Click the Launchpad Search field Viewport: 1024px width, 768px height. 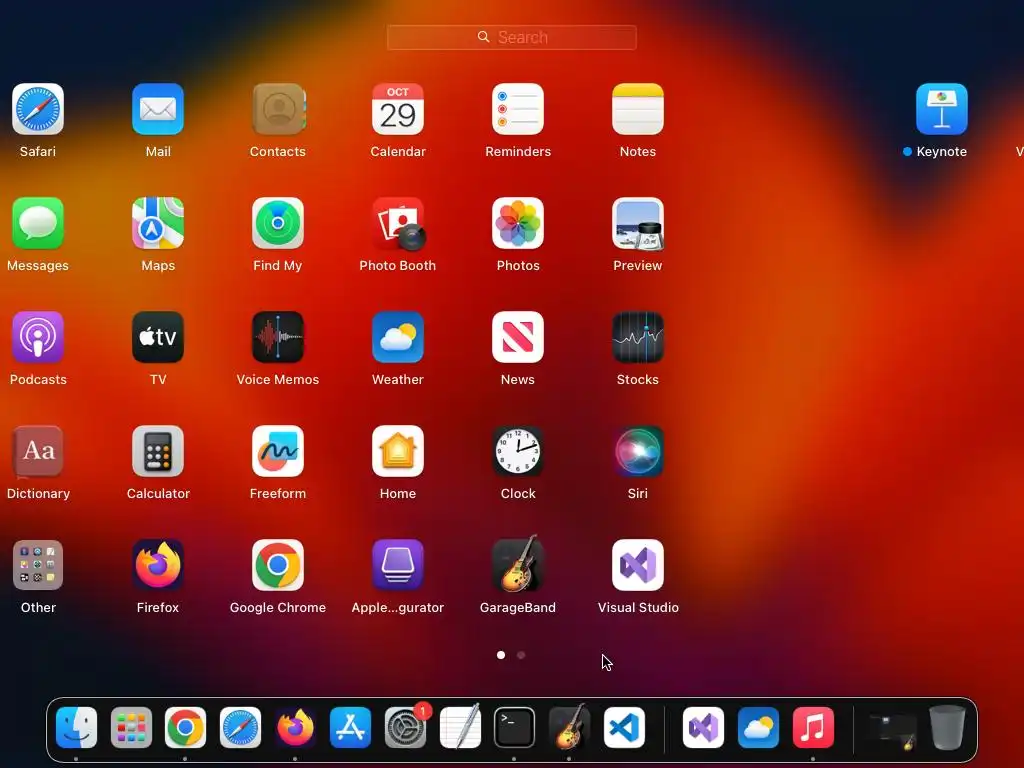[511, 37]
